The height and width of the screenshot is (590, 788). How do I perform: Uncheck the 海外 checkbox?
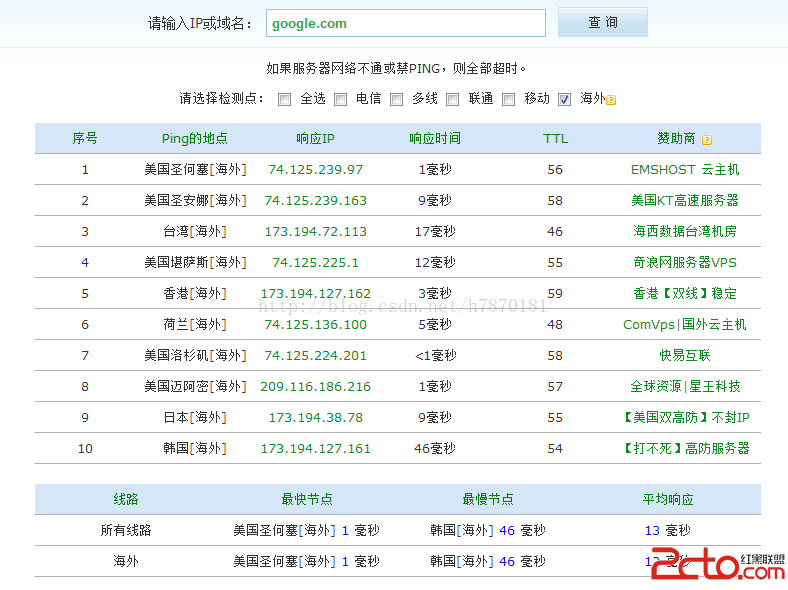coord(564,100)
